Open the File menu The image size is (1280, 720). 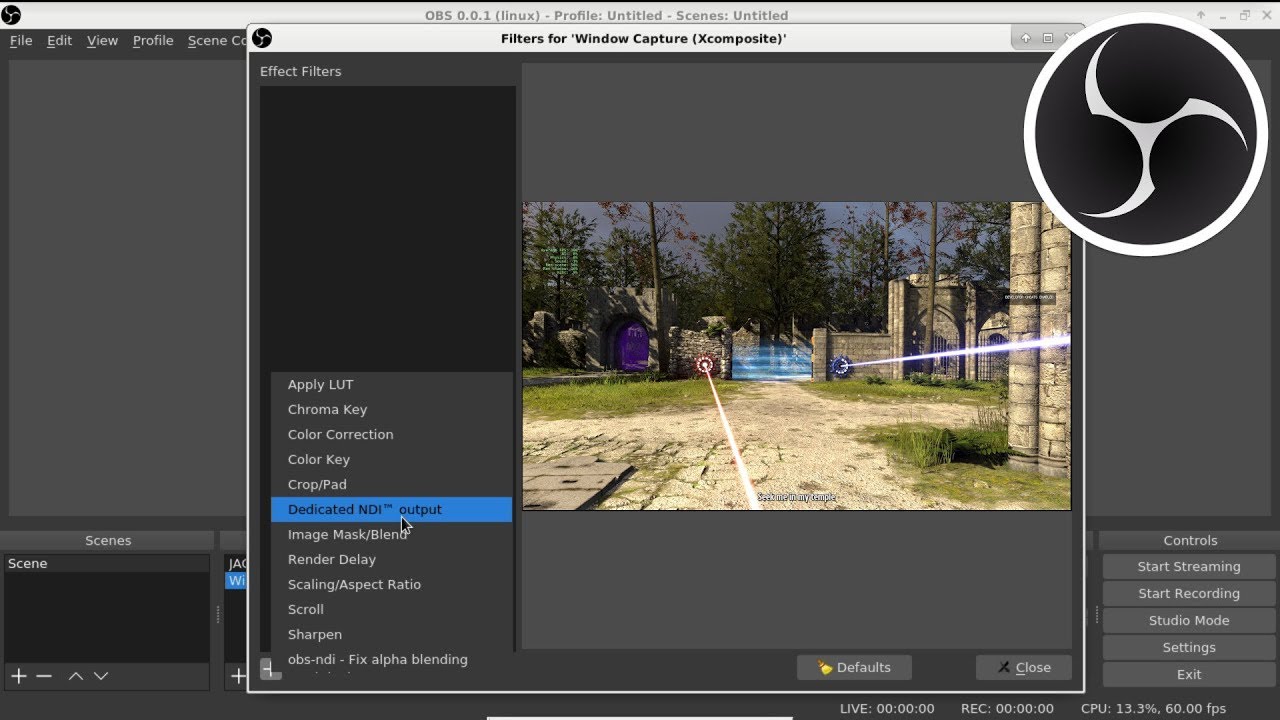21,41
